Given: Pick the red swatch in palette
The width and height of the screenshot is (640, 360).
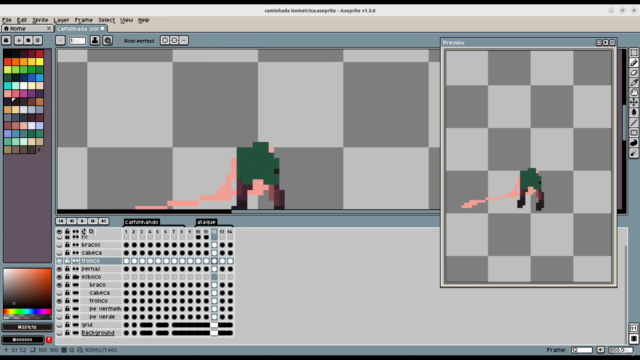Looking at the screenshot, I should point(7,62).
